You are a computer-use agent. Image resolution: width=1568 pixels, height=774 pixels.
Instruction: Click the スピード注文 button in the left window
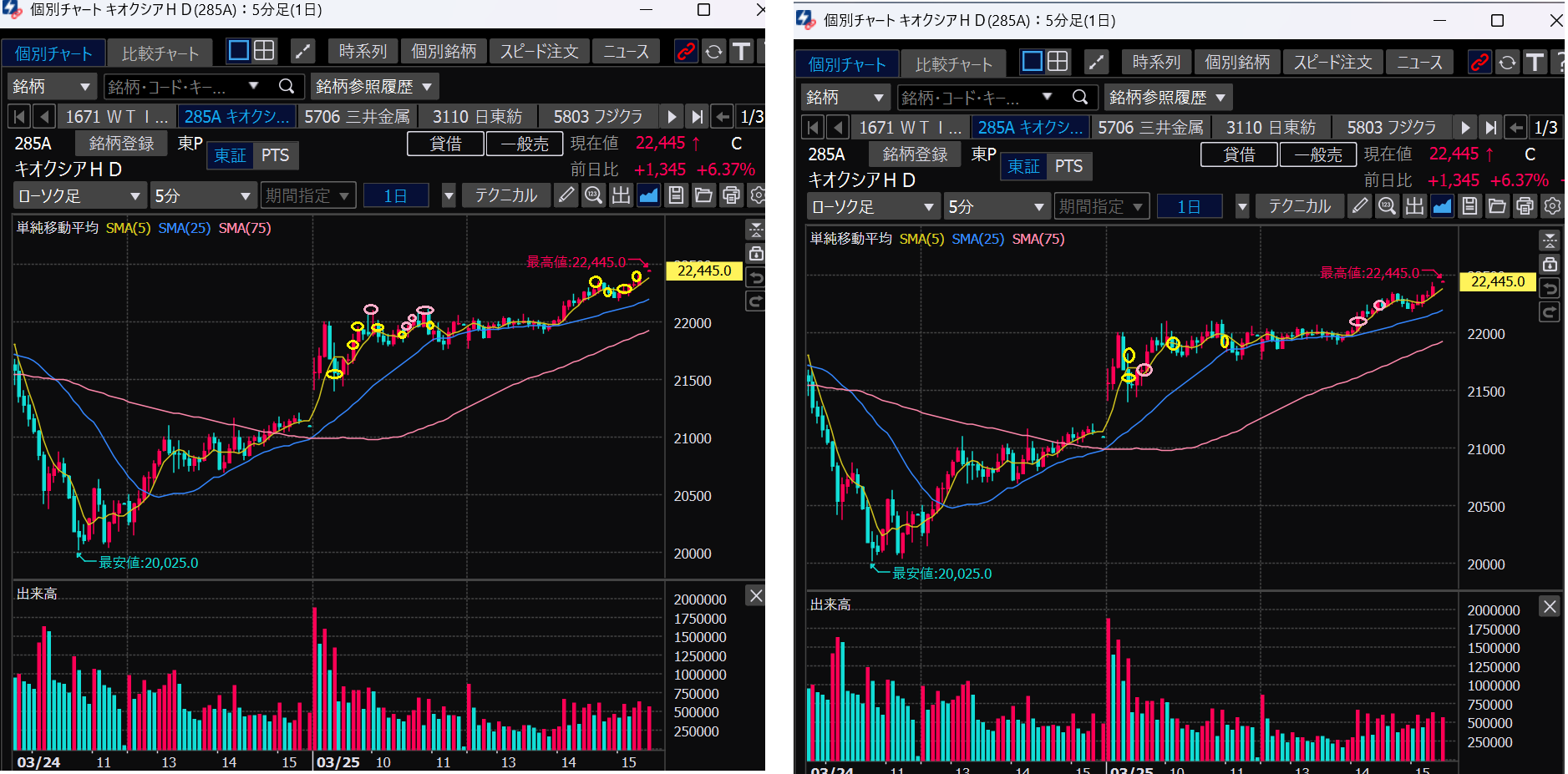pos(539,52)
